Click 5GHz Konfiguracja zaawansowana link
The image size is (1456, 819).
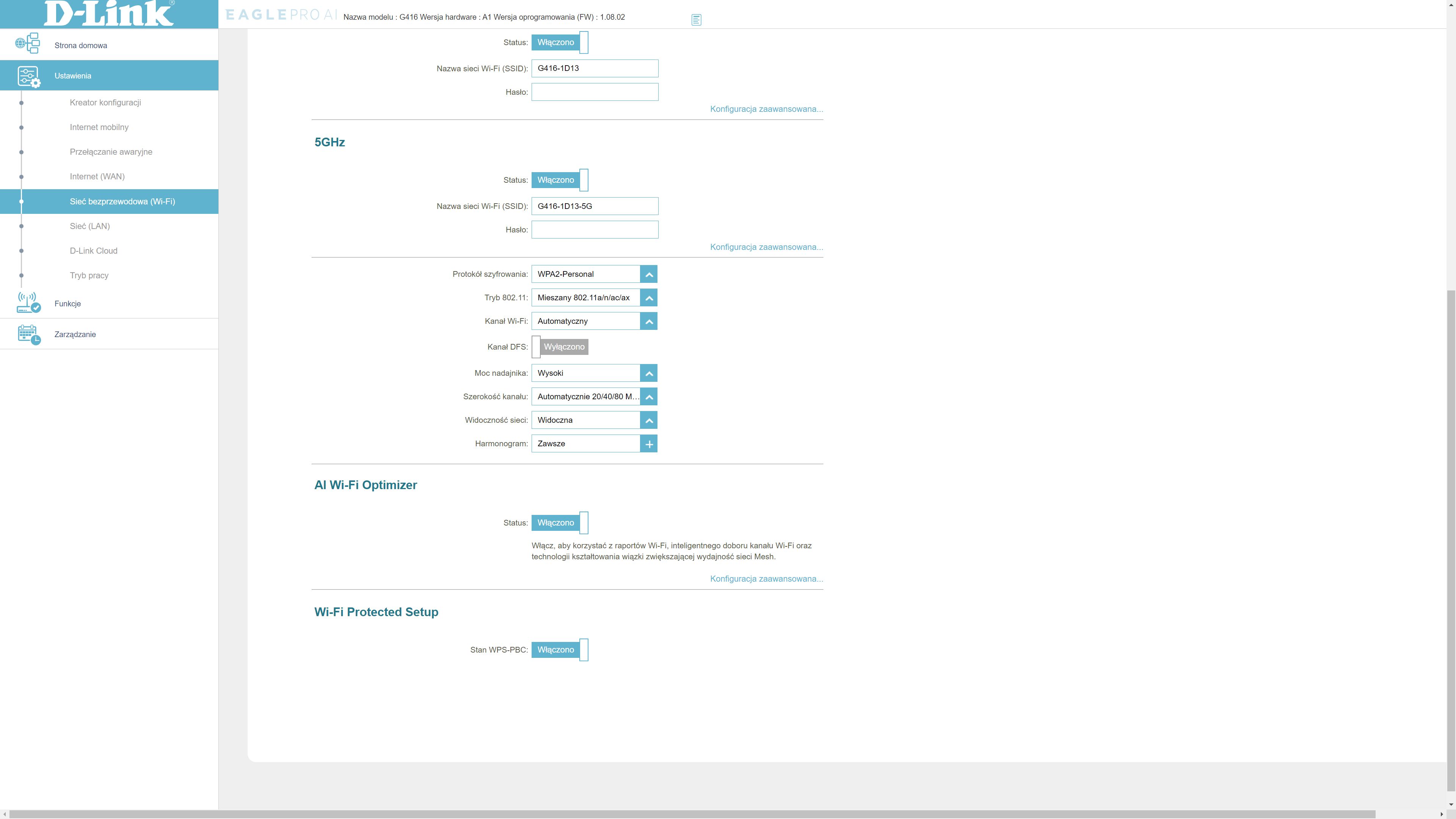[766, 247]
